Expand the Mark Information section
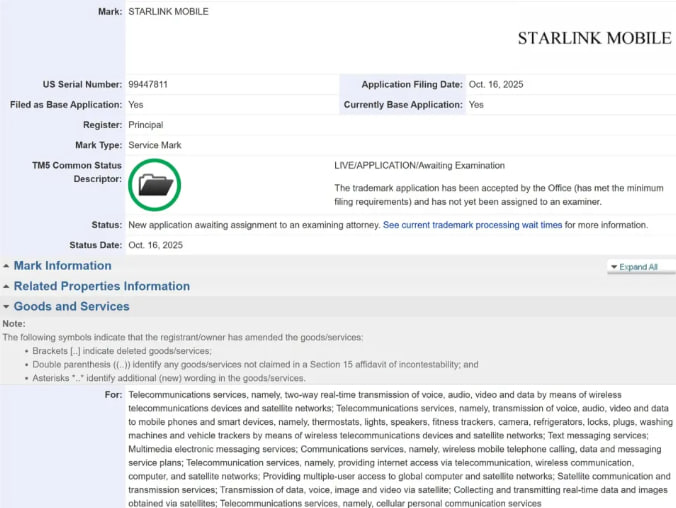The width and height of the screenshot is (676, 508). point(63,266)
